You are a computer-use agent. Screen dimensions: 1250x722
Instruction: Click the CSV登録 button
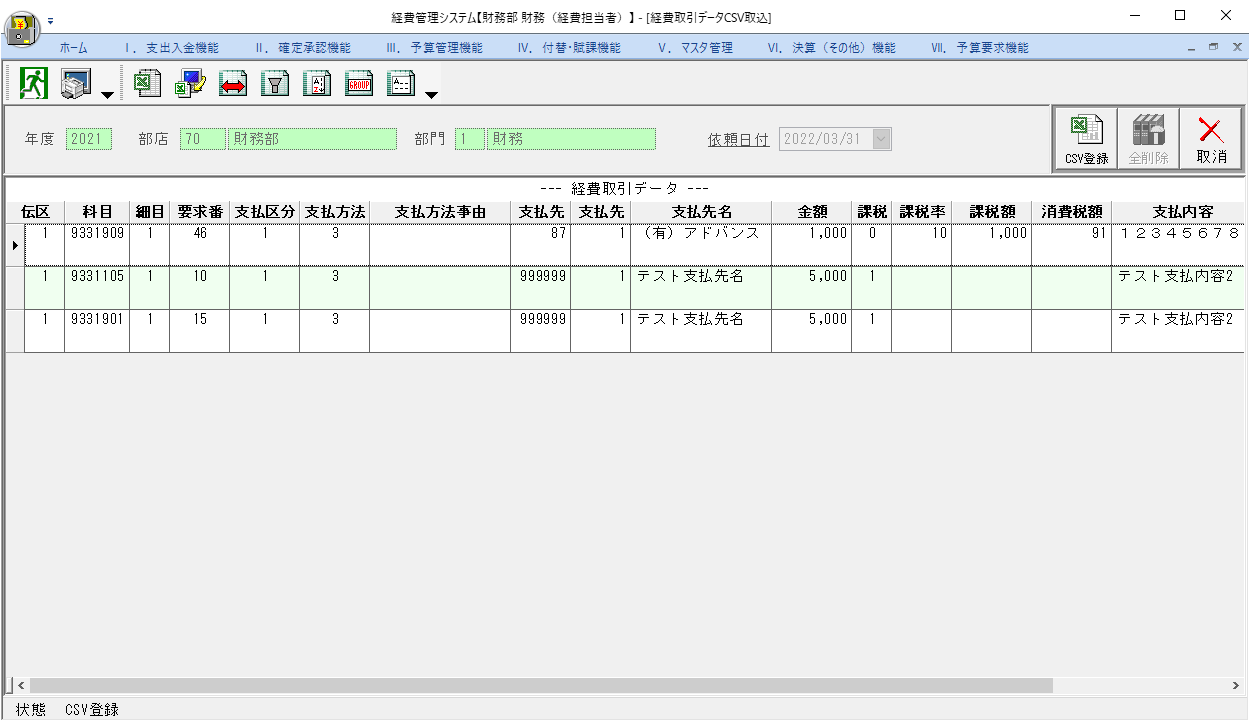coord(1086,139)
